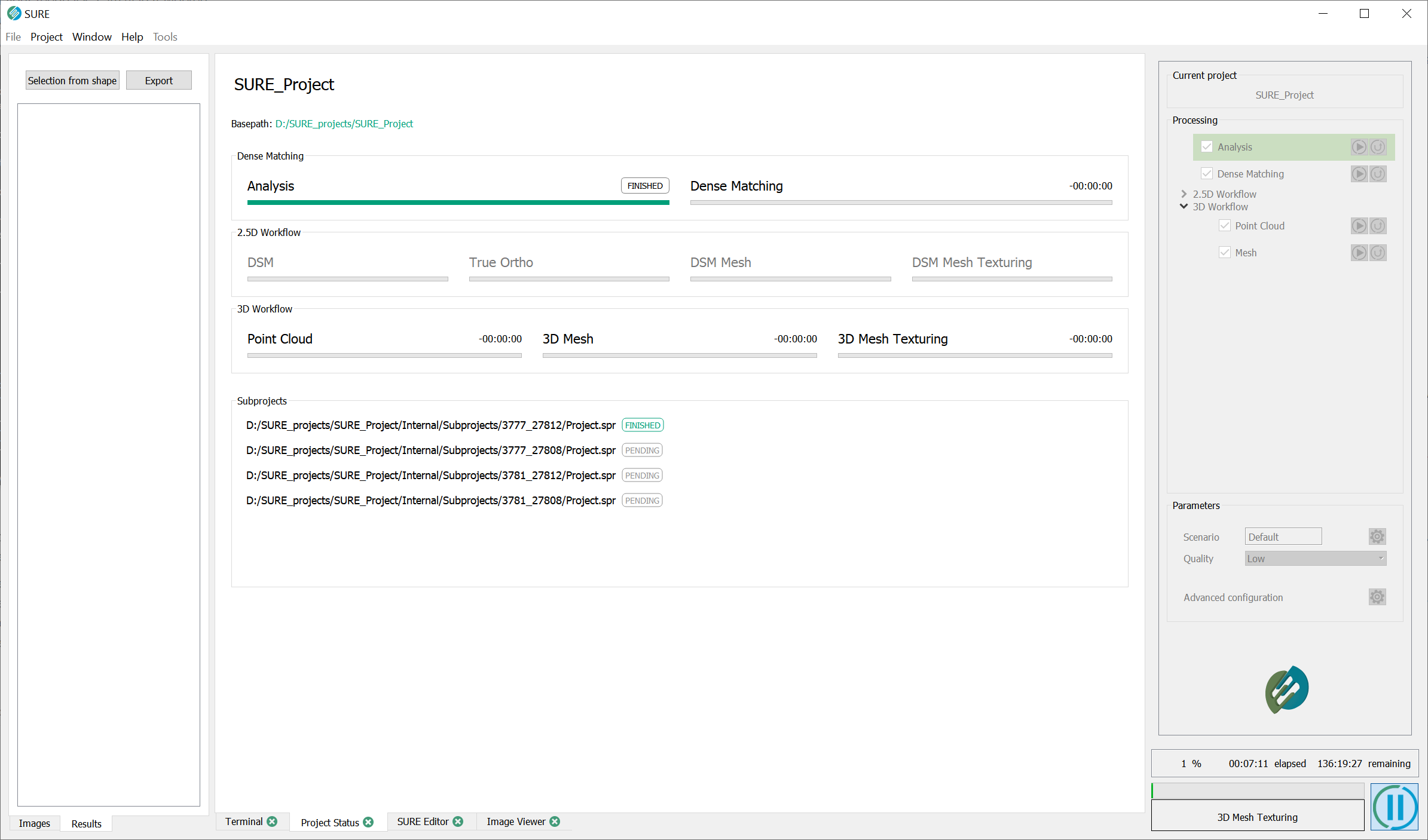1428x840 pixels.
Task: Open the Quality dropdown set to Low
Action: [1316, 559]
